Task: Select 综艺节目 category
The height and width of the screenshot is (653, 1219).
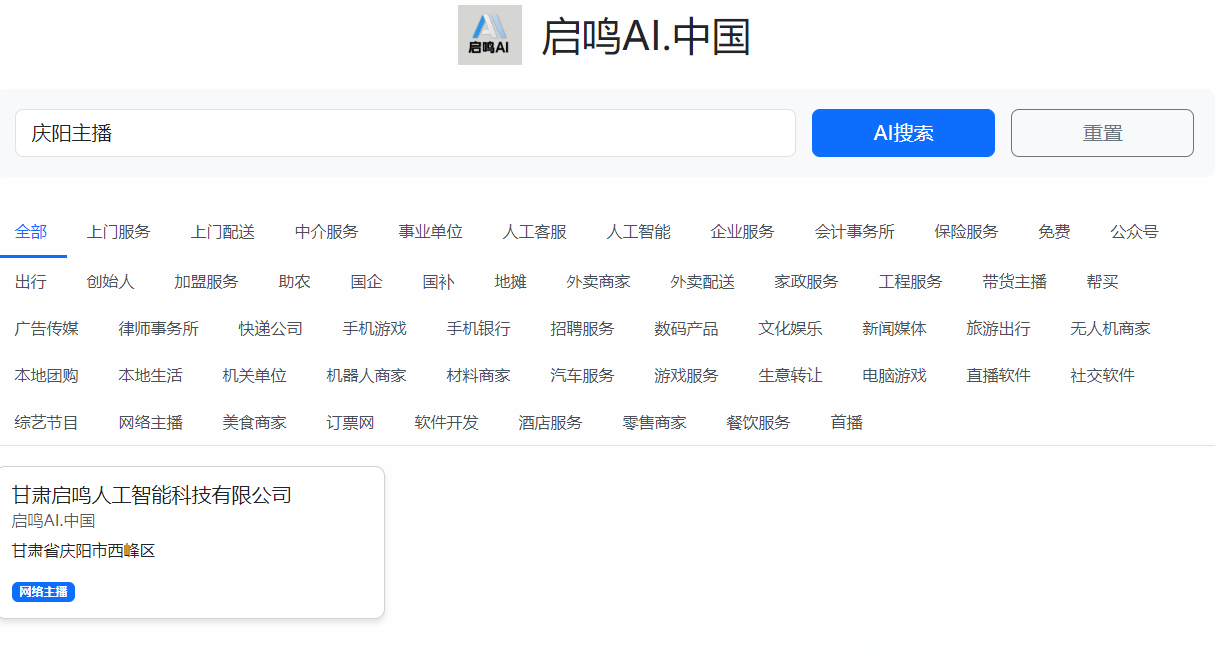Action: click(x=47, y=422)
